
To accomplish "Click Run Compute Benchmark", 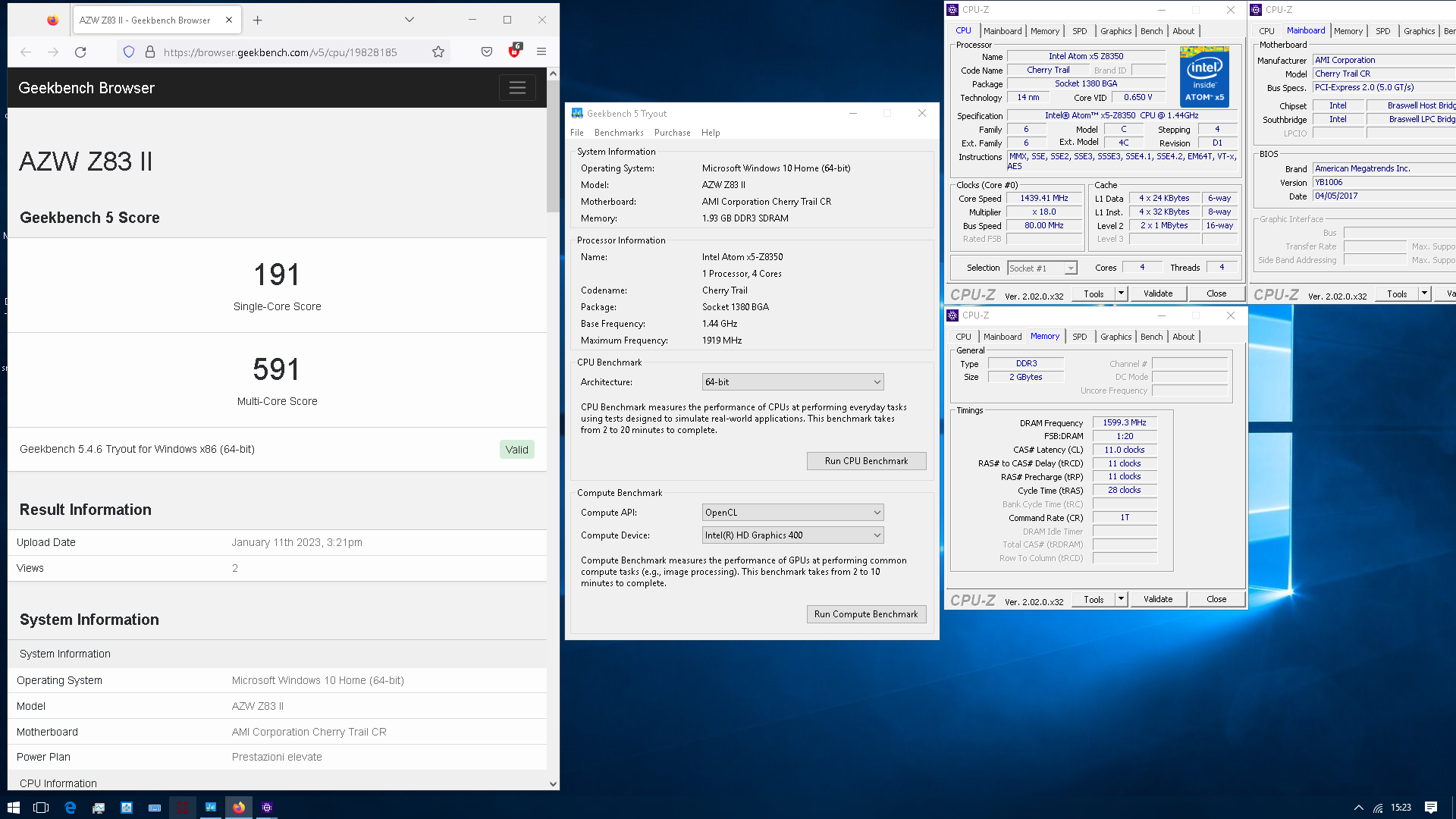I will click(x=866, y=614).
